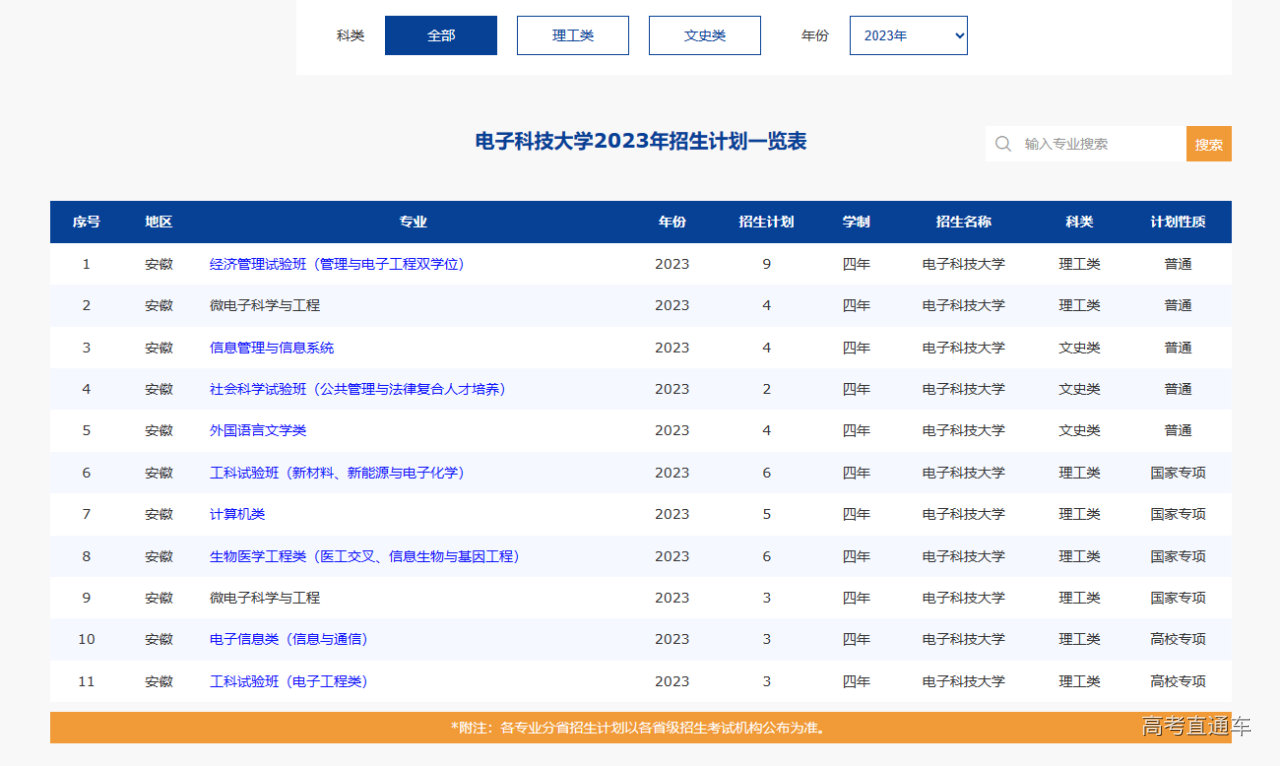Open the 外国语言文学类 major link

[x=258, y=430]
